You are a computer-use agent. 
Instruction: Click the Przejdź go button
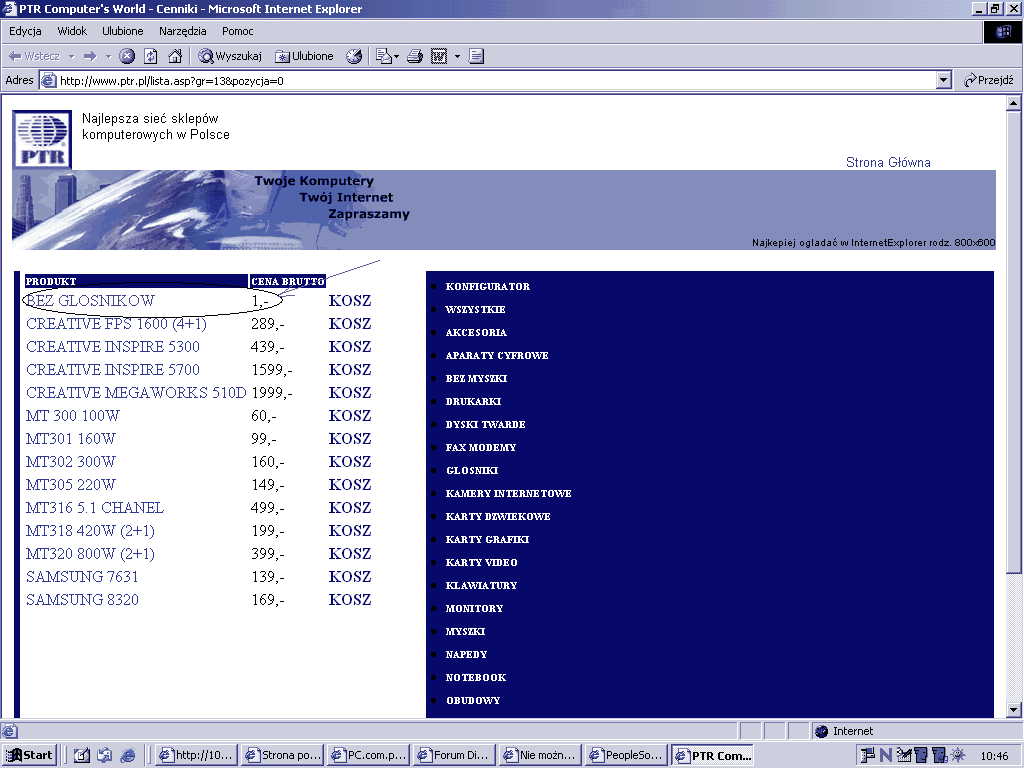pos(989,80)
